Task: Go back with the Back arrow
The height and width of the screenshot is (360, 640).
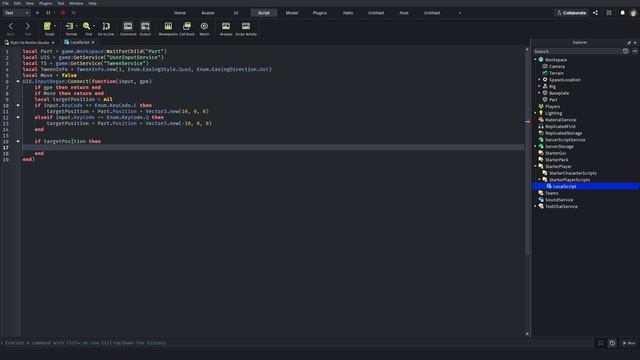Action: click(x=11, y=27)
